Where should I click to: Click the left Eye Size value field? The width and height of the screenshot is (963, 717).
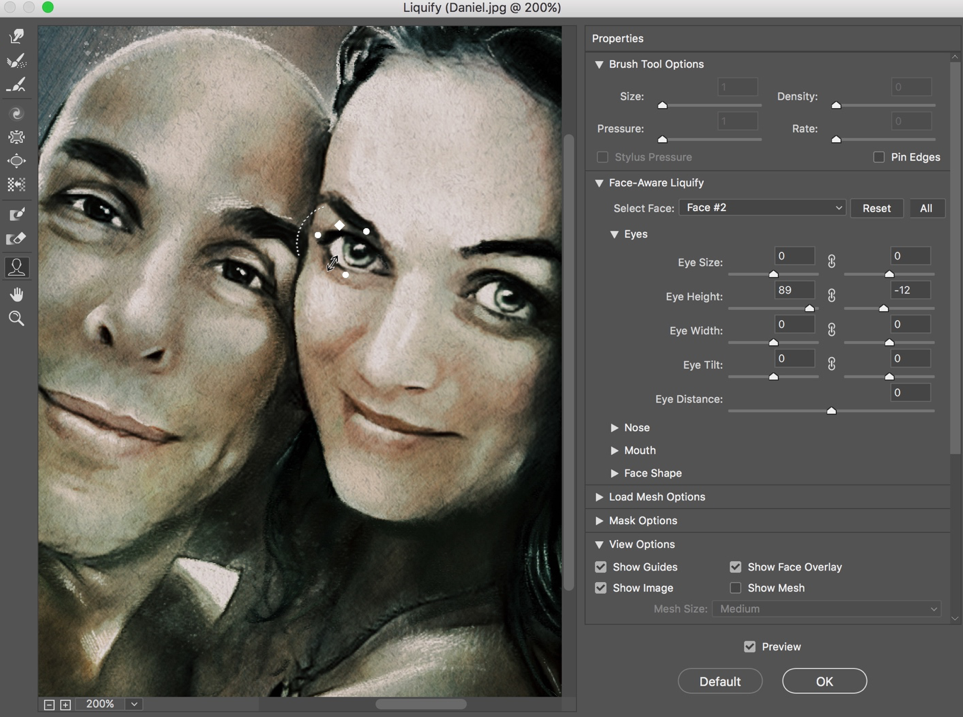794,256
